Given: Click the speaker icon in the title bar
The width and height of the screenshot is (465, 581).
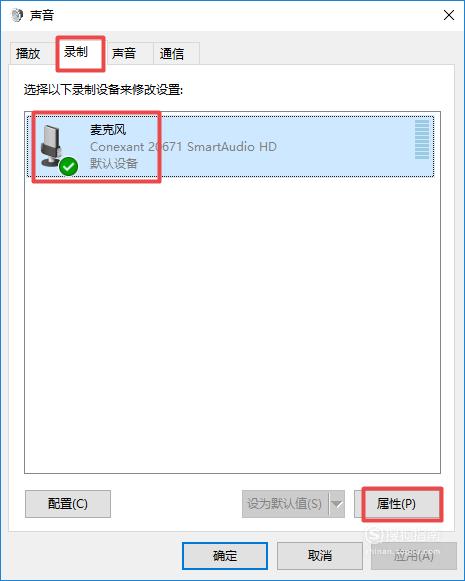Looking at the screenshot, I should (16, 16).
